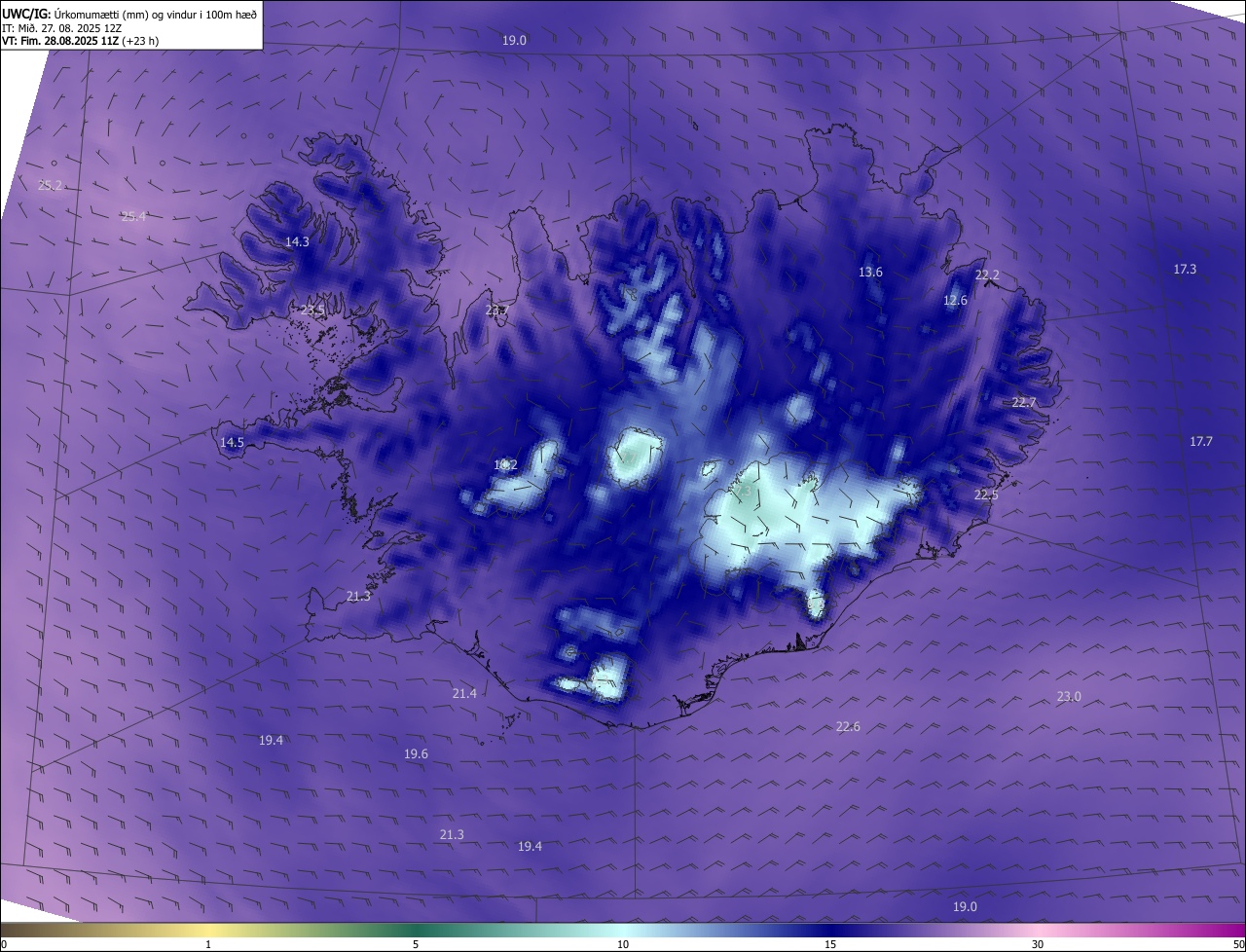
Task: Select the 'VT: Fim. 28.08.2025 11Z (+23 h)' line
Action: pyautogui.click(x=81, y=42)
